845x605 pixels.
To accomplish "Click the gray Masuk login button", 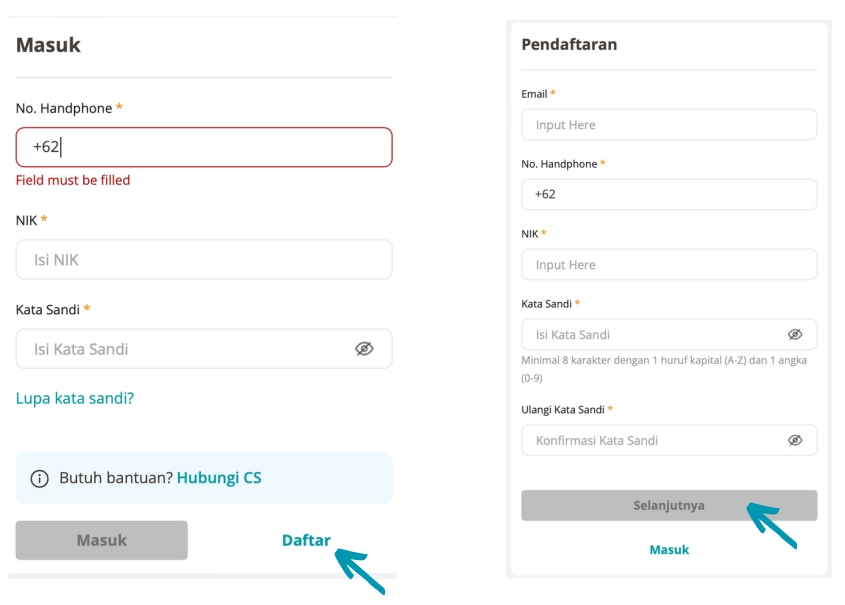I will pos(102,540).
